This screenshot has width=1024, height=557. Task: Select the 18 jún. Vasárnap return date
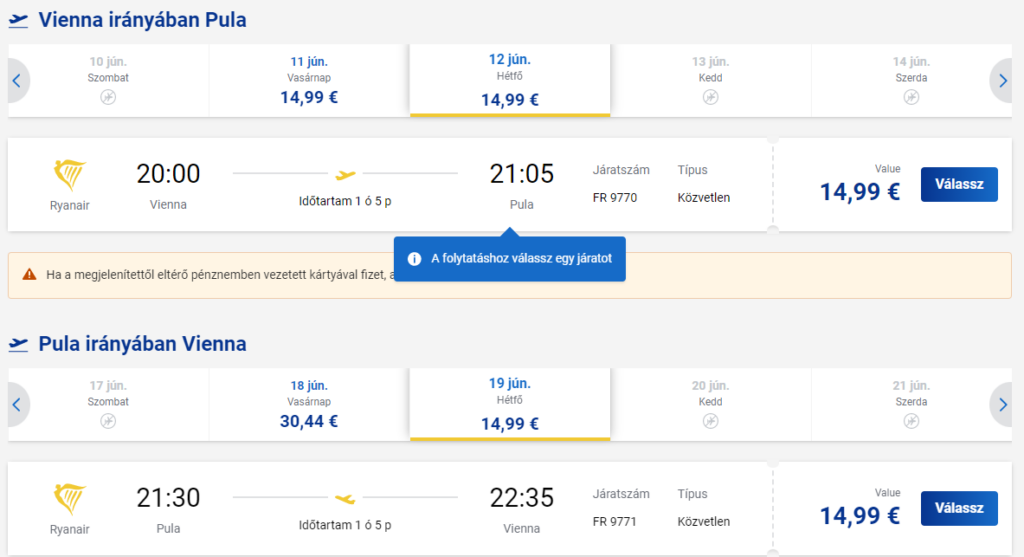309,405
